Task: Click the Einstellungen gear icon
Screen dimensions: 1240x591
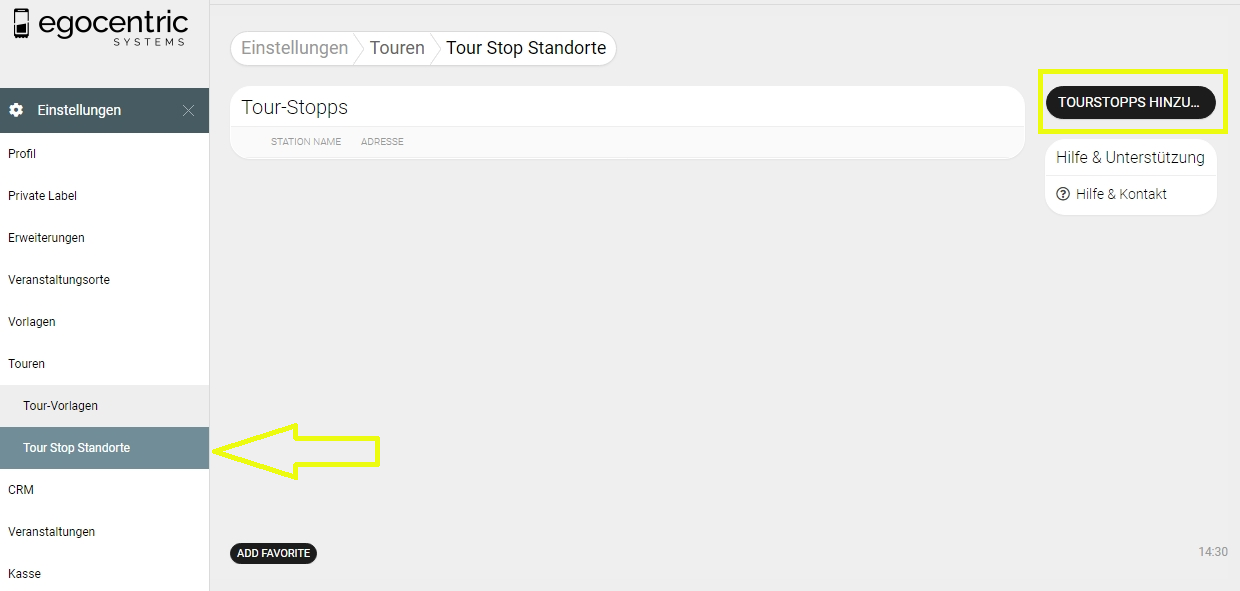Action: [16, 110]
